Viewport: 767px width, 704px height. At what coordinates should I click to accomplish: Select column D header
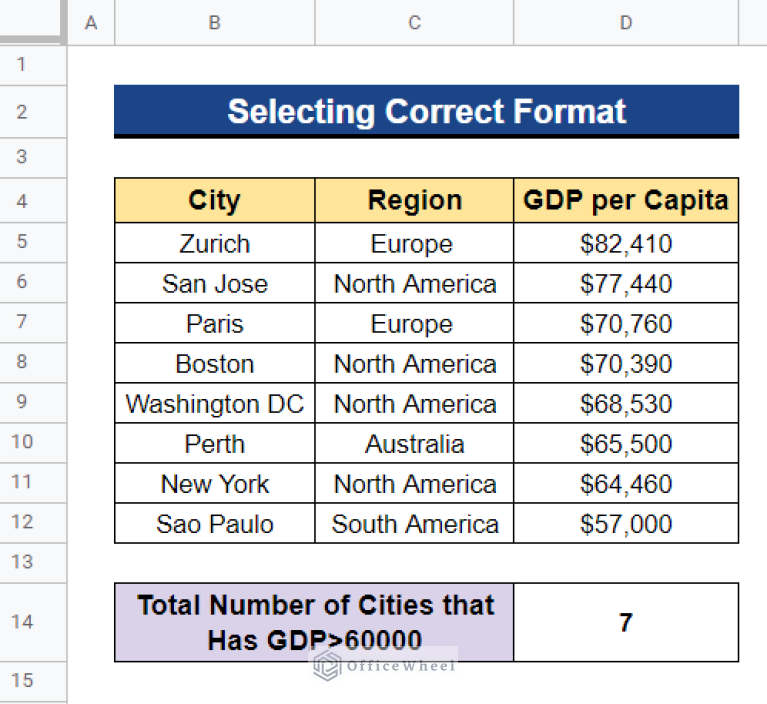coord(626,23)
